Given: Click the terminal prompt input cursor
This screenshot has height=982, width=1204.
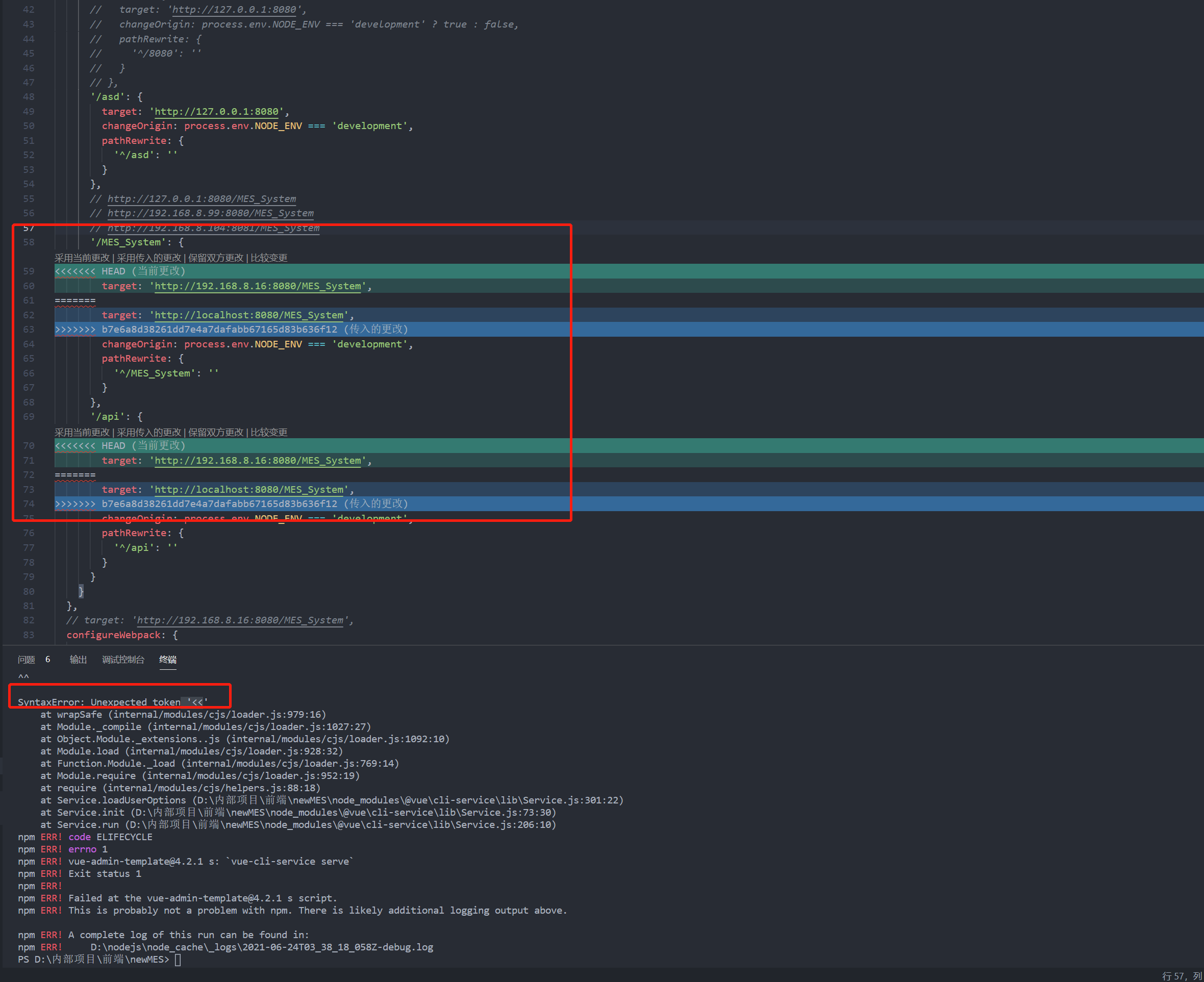Looking at the screenshot, I should point(178,960).
